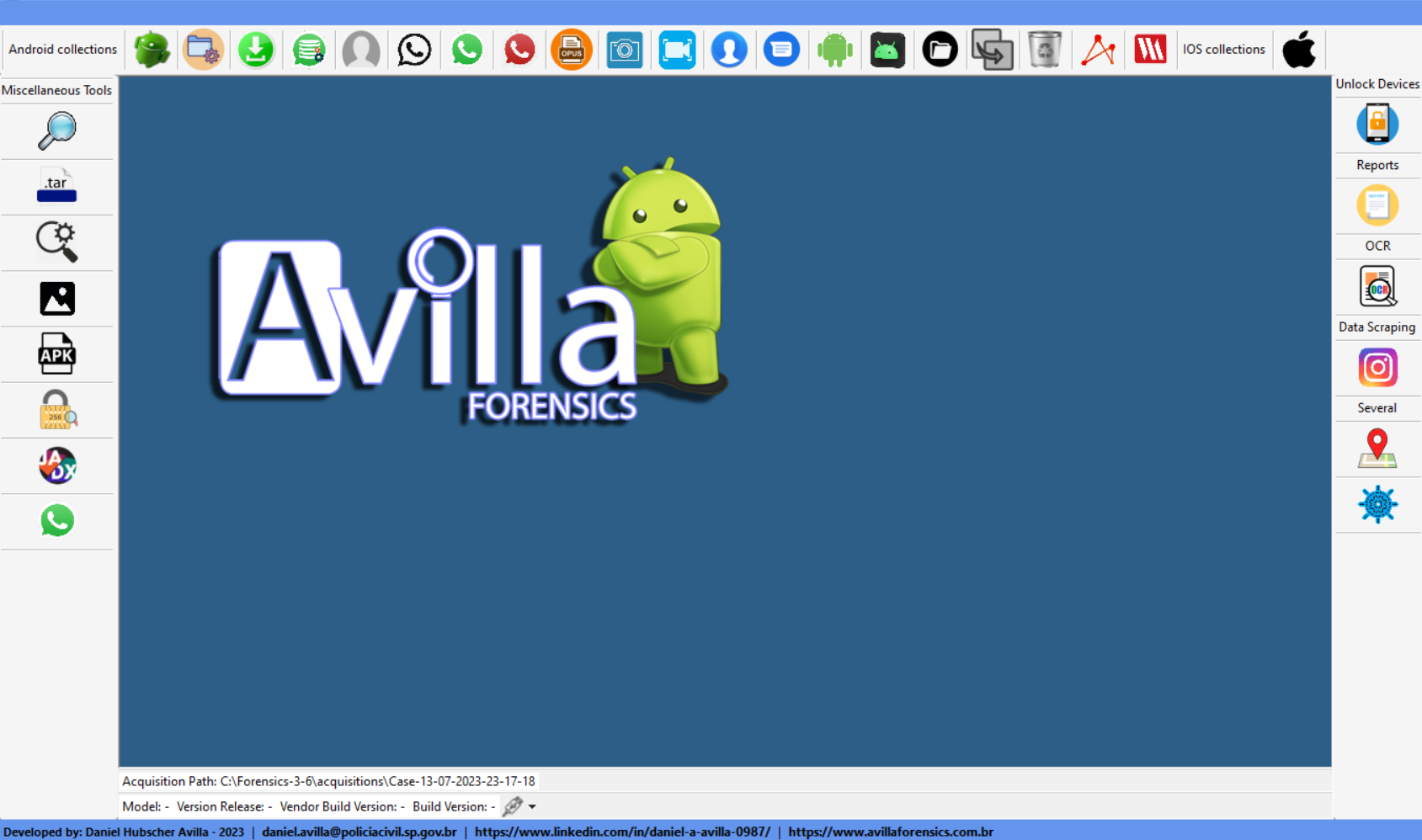Click the blue screen capture frame icon

pos(677,50)
